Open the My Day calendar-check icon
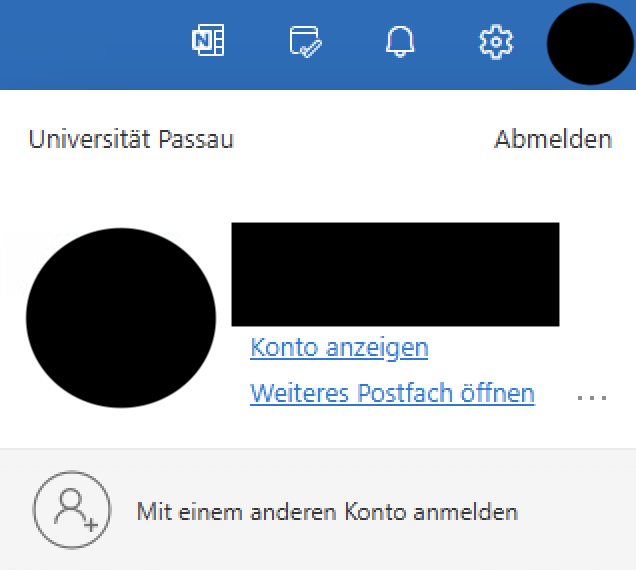The image size is (636, 570). 306,41
